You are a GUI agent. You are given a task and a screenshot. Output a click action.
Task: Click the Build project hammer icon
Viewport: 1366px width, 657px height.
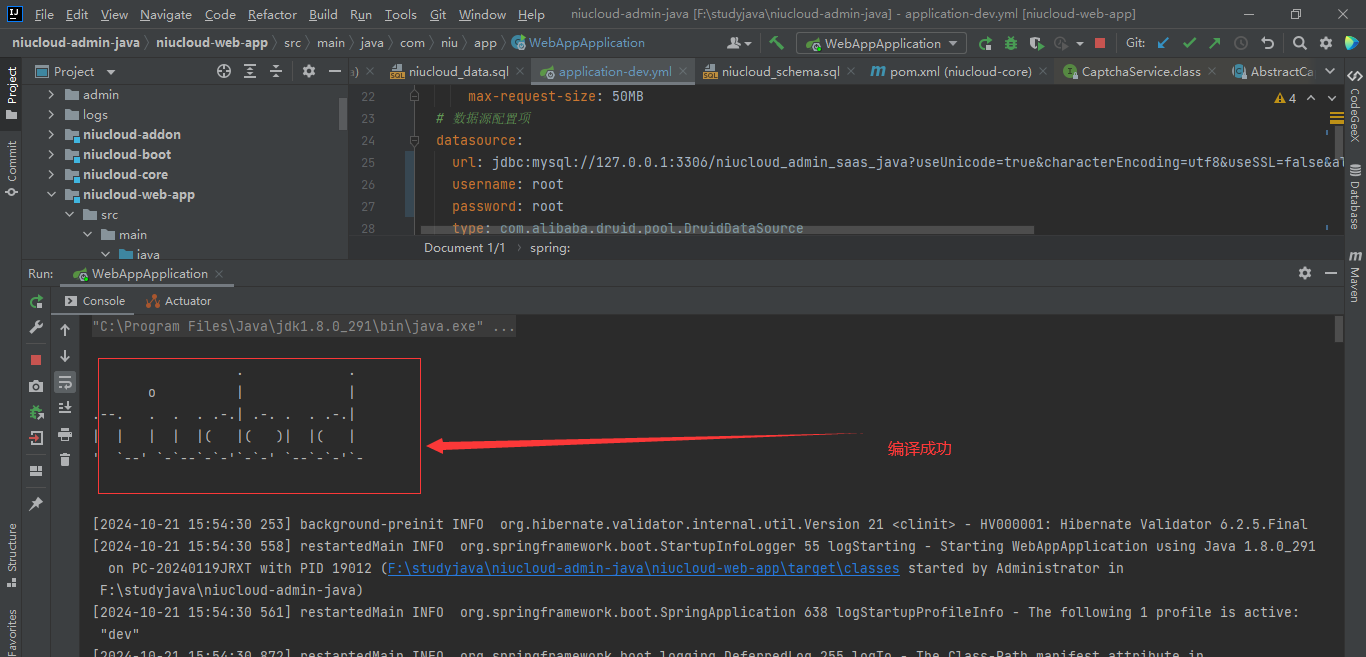[776, 43]
